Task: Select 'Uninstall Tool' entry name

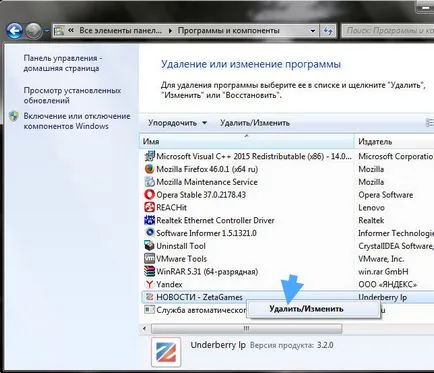Action: click(x=181, y=246)
